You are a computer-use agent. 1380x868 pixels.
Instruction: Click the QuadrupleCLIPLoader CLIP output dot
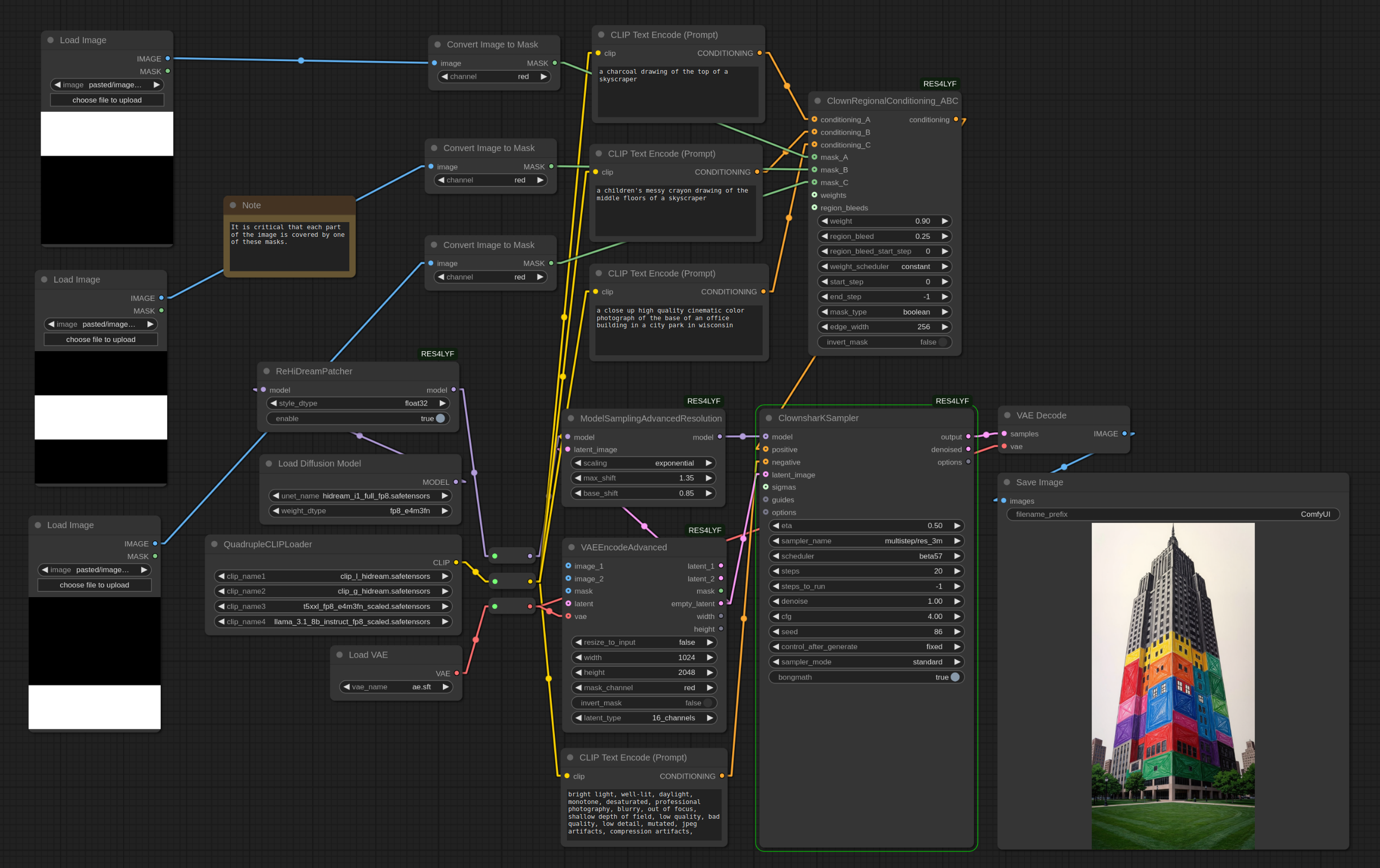456,563
